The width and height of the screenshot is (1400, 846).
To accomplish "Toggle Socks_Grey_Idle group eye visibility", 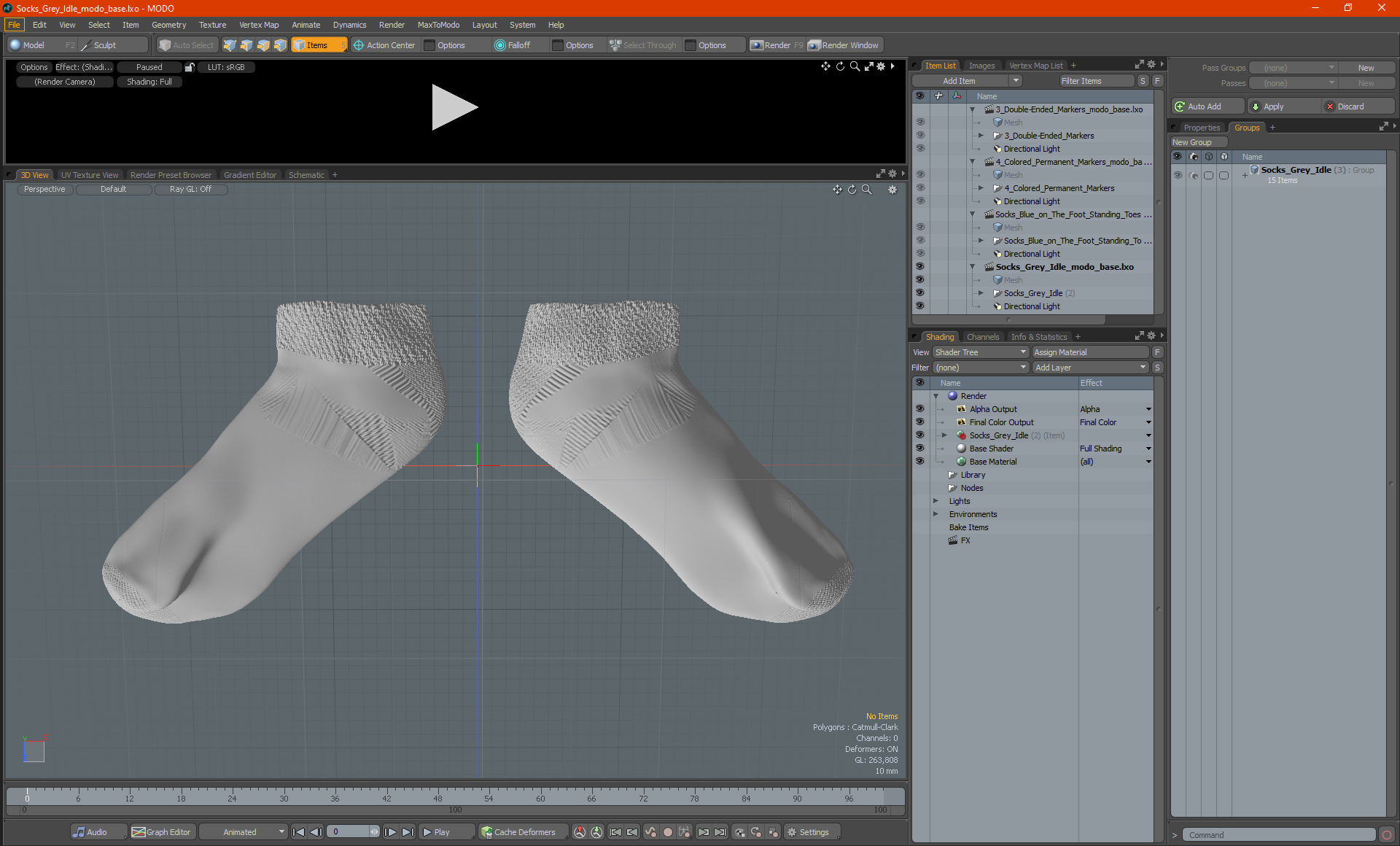I will (1178, 175).
